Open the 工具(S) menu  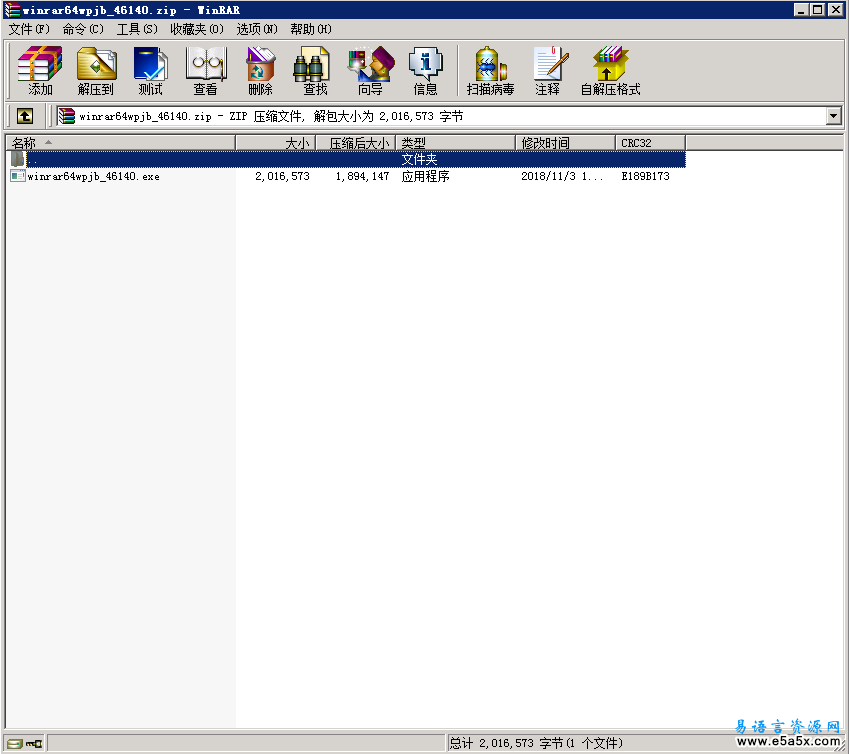[137, 29]
